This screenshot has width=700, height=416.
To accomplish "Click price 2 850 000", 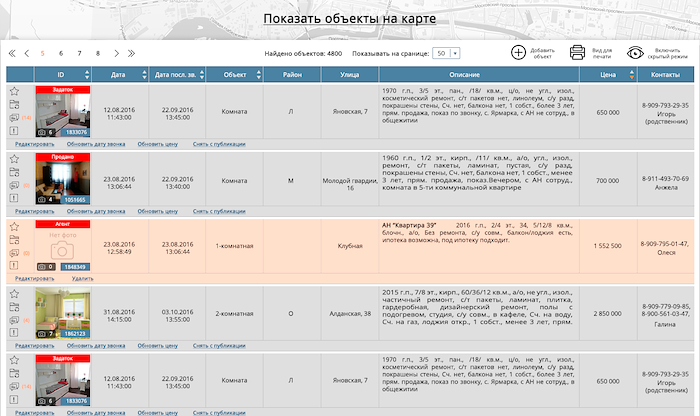I will (608, 314).
